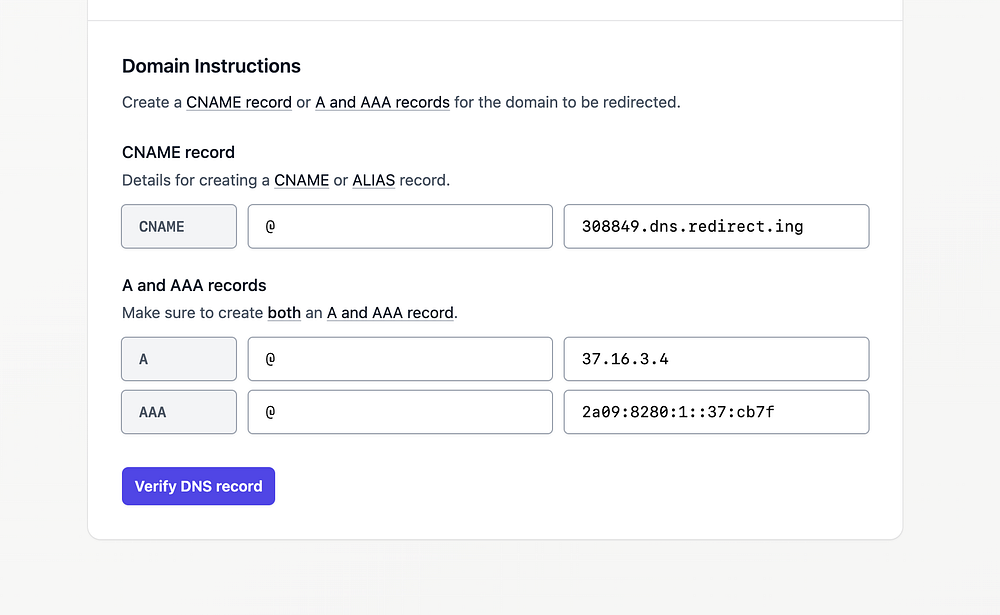Select the 37.16.3.4 IP address field
This screenshot has height=615, width=1000.
tap(716, 358)
